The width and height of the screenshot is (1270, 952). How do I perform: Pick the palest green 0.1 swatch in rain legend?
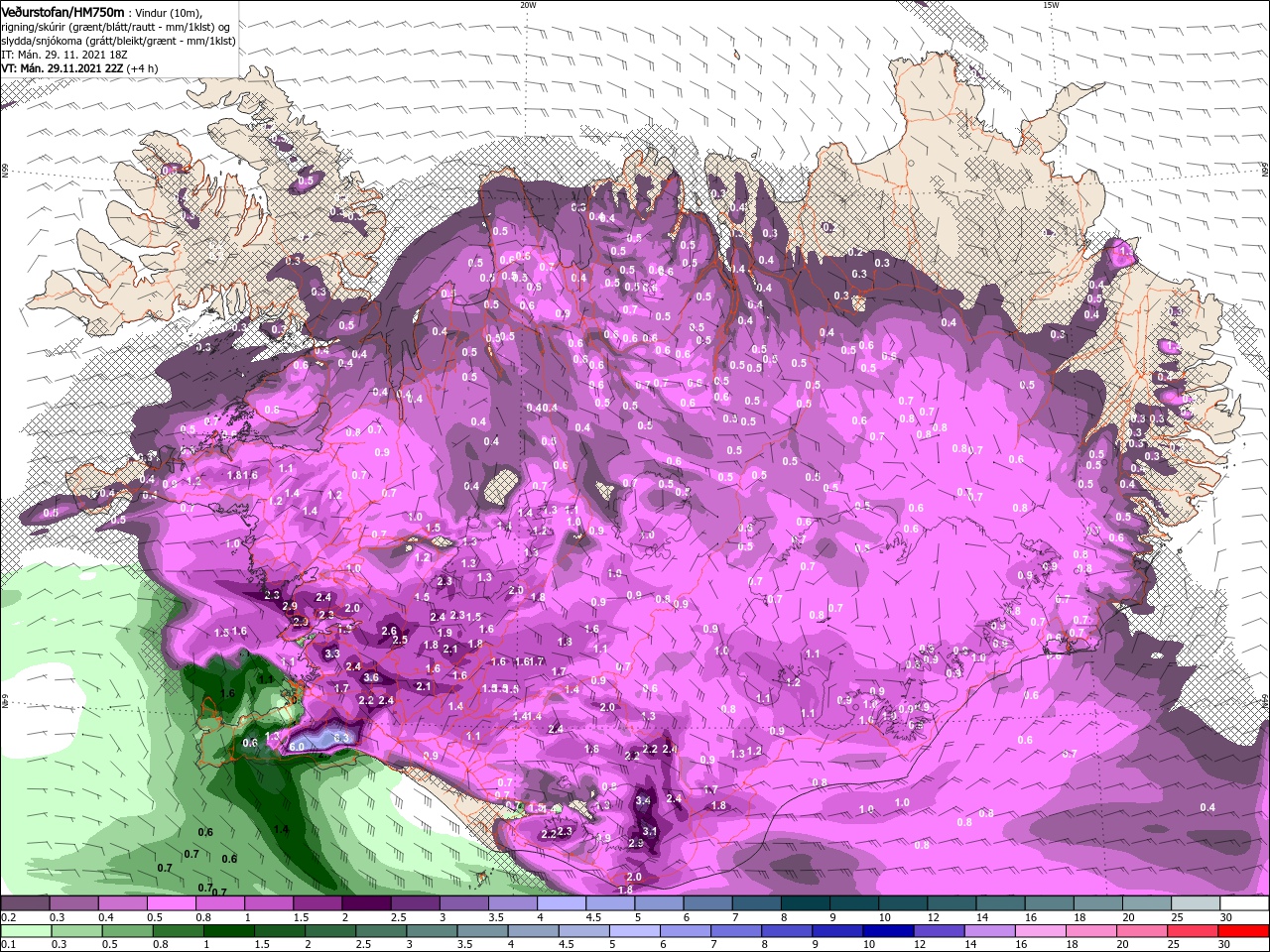click(x=25, y=931)
